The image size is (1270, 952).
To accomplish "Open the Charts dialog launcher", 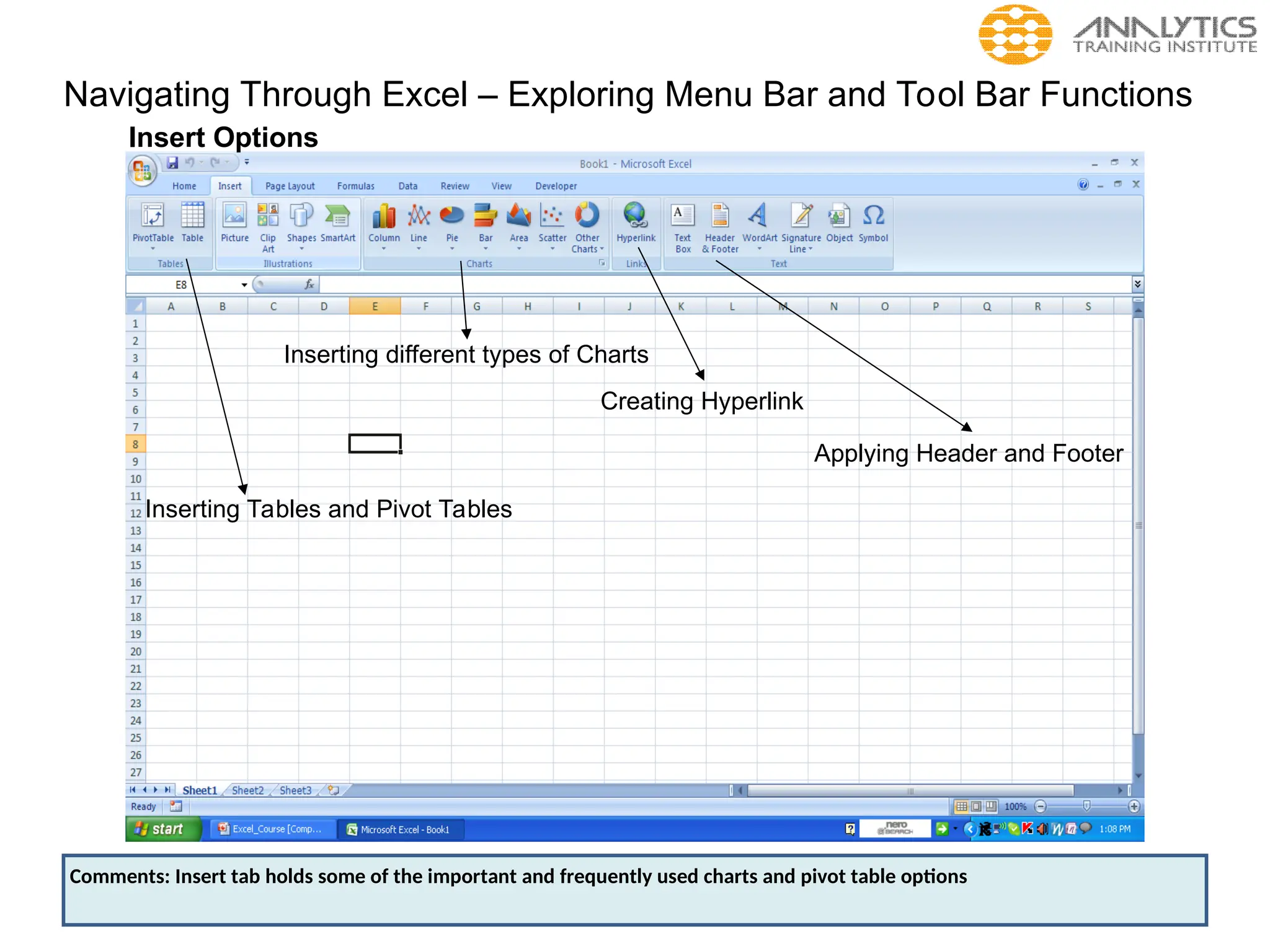I will [602, 263].
